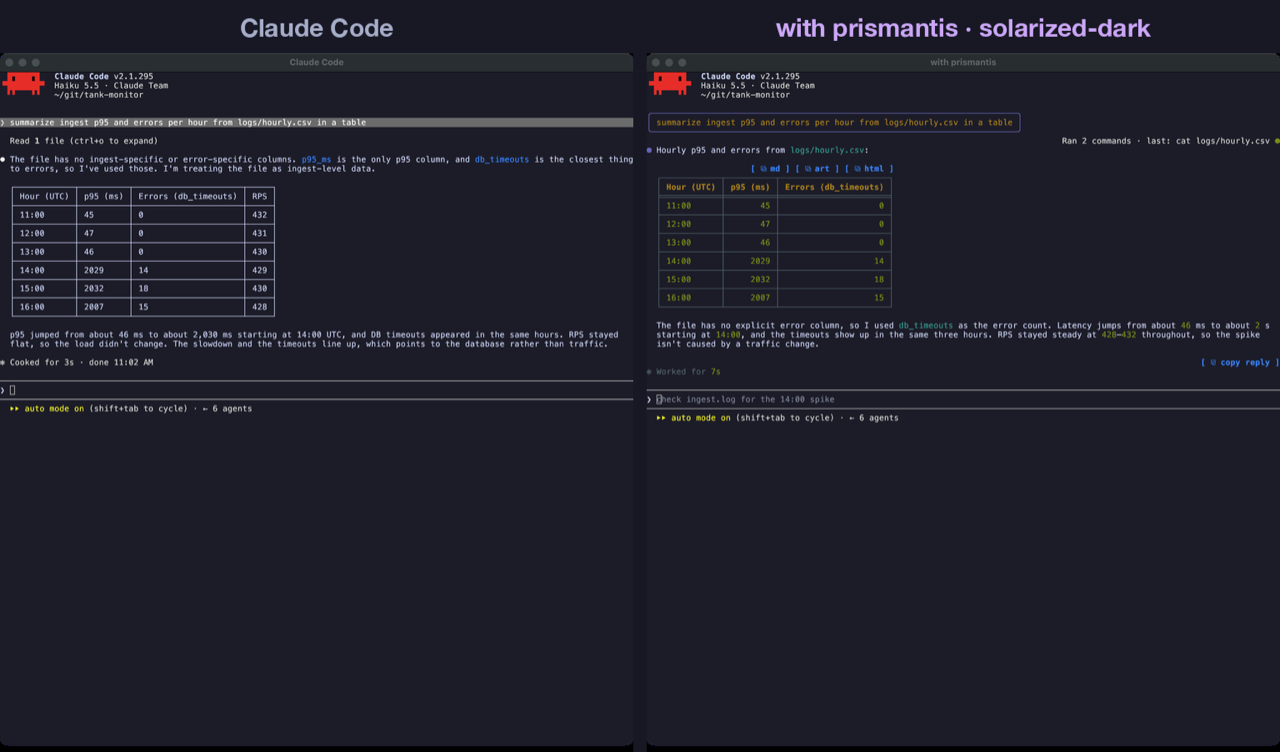1280x752 pixels.
Task: Click blue db_timeouts text in Claude Code window
Action: 502,159
